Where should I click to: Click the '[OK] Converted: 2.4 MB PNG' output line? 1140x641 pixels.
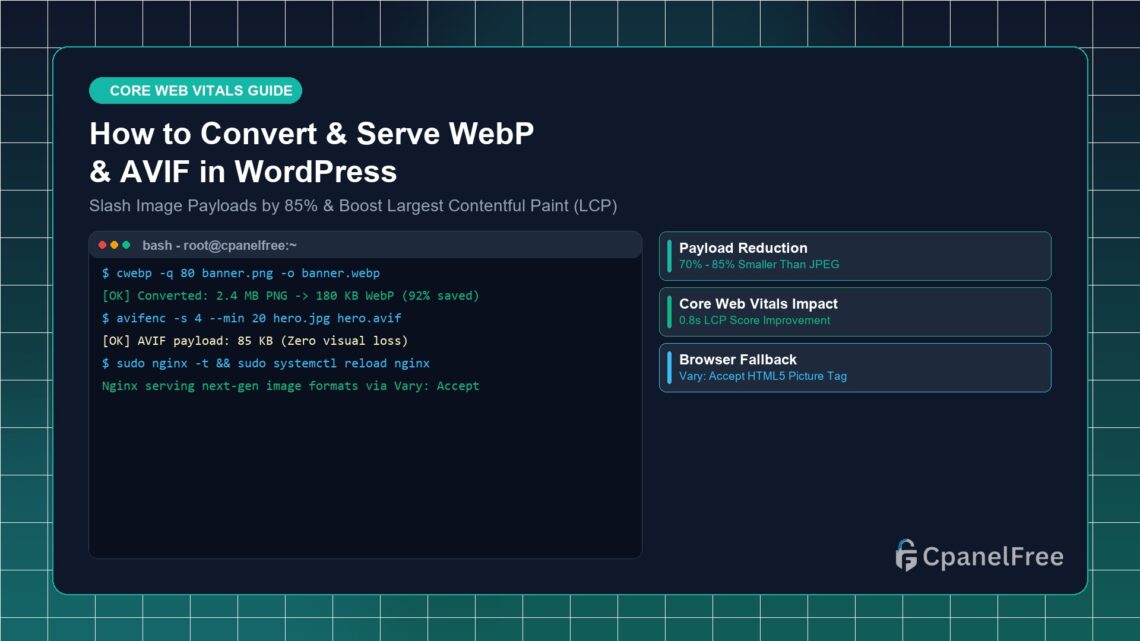point(291,296)
